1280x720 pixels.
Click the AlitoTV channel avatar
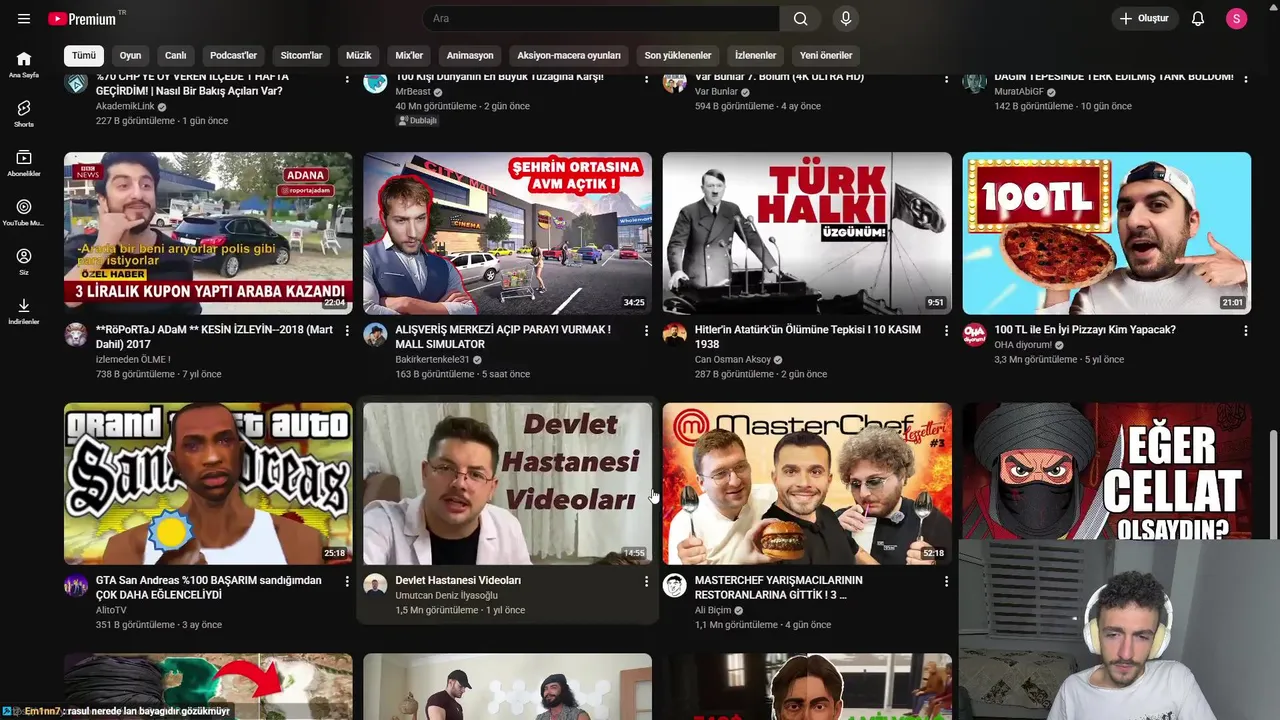click(x=76, y=585)
